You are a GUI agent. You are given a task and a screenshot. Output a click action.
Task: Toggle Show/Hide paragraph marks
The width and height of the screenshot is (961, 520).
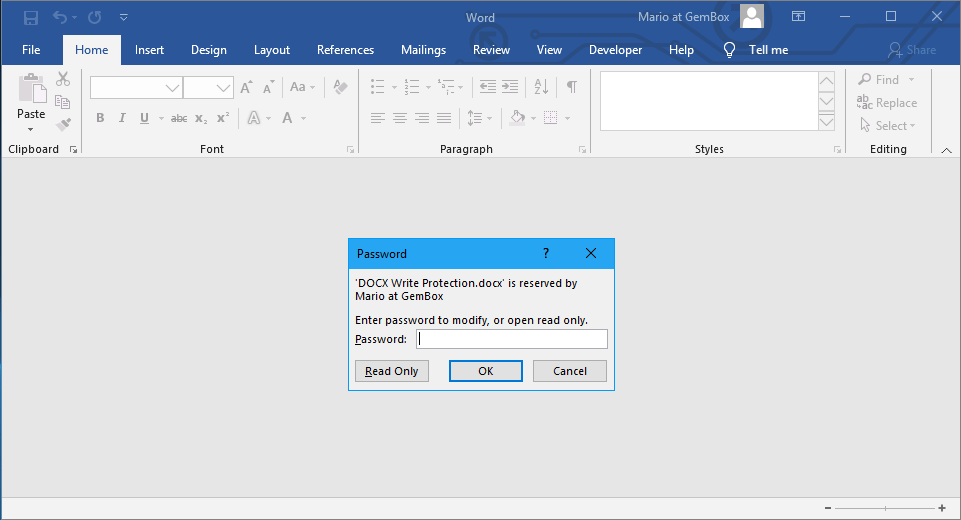coord(571,87)
